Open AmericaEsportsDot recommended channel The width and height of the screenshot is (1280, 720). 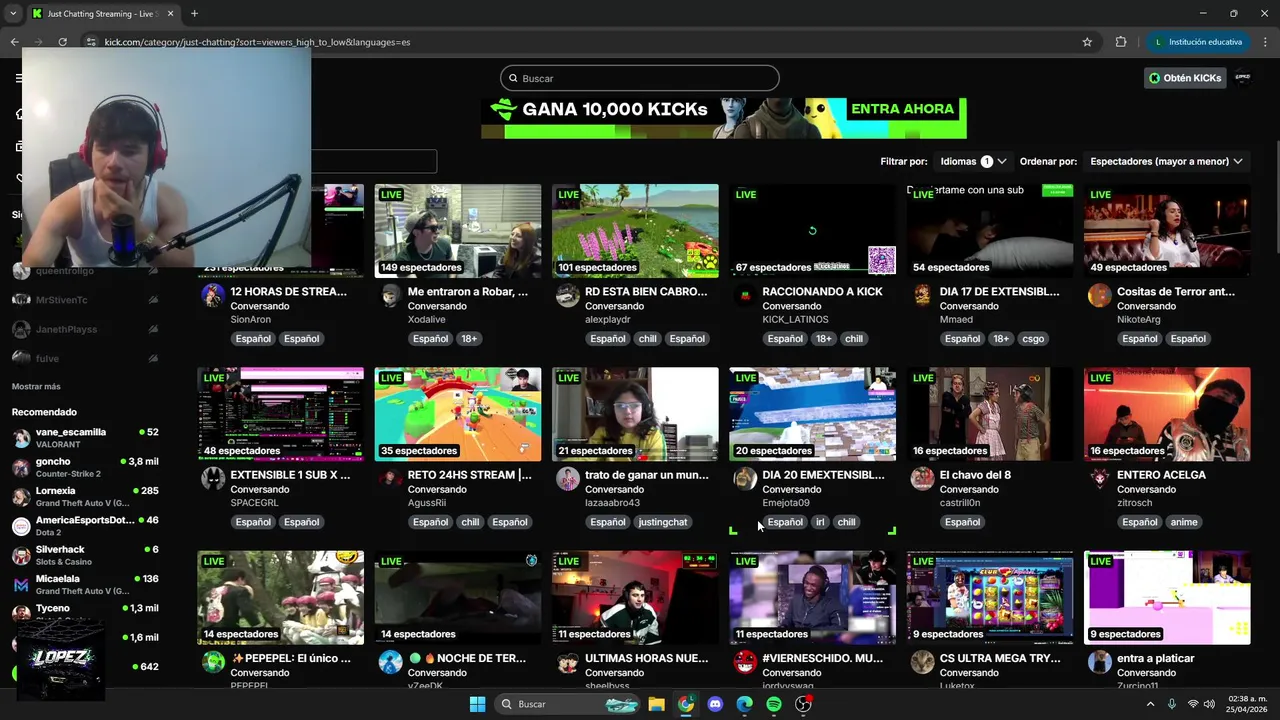coord(85,525)
